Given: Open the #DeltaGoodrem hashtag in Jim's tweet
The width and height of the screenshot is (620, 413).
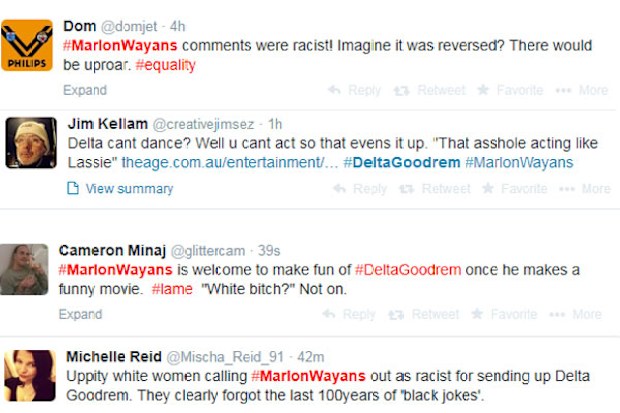Looking at the screenshot, I should [x=402, y=163].
